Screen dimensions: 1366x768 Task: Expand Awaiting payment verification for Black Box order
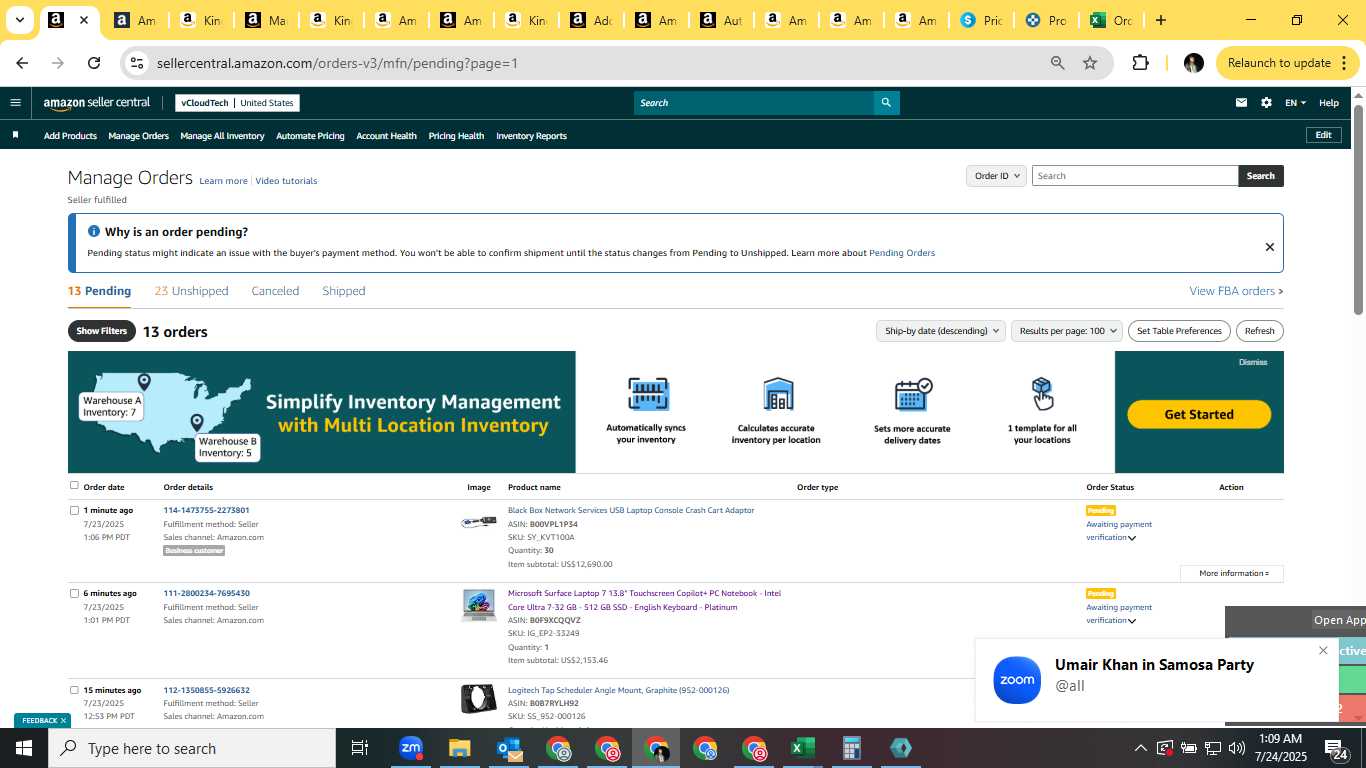pyautogui.click(x=1131, y=538)
